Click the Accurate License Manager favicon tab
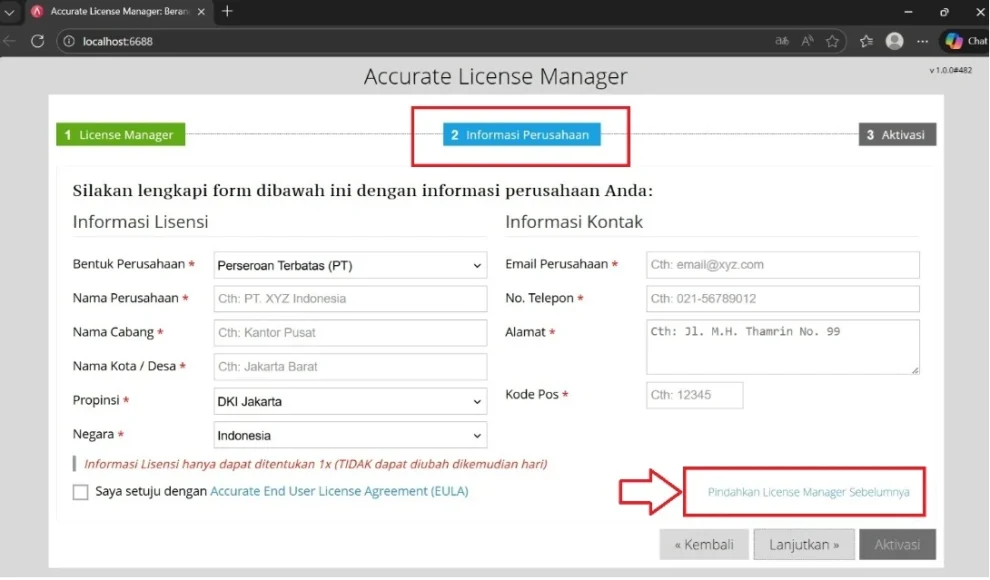This screenshot has height=580, width=990. pyautogui.click(x=37, y=11)
